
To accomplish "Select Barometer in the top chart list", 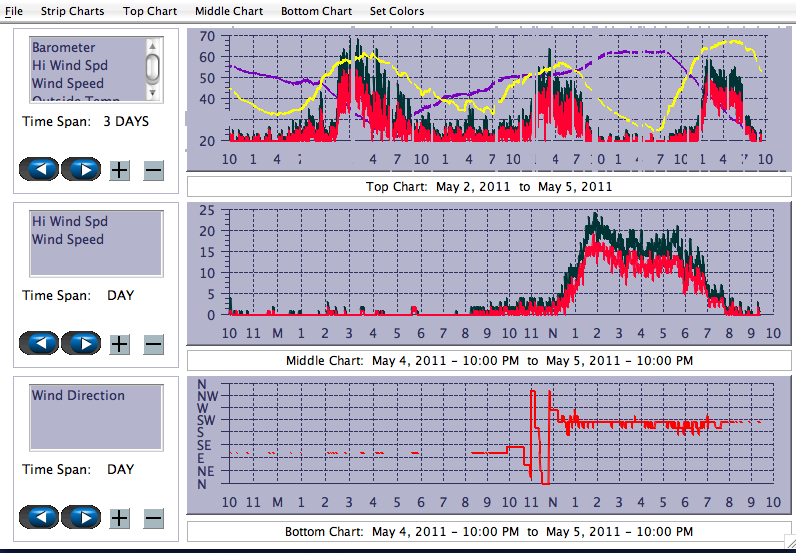I will (x=64, y=47).
